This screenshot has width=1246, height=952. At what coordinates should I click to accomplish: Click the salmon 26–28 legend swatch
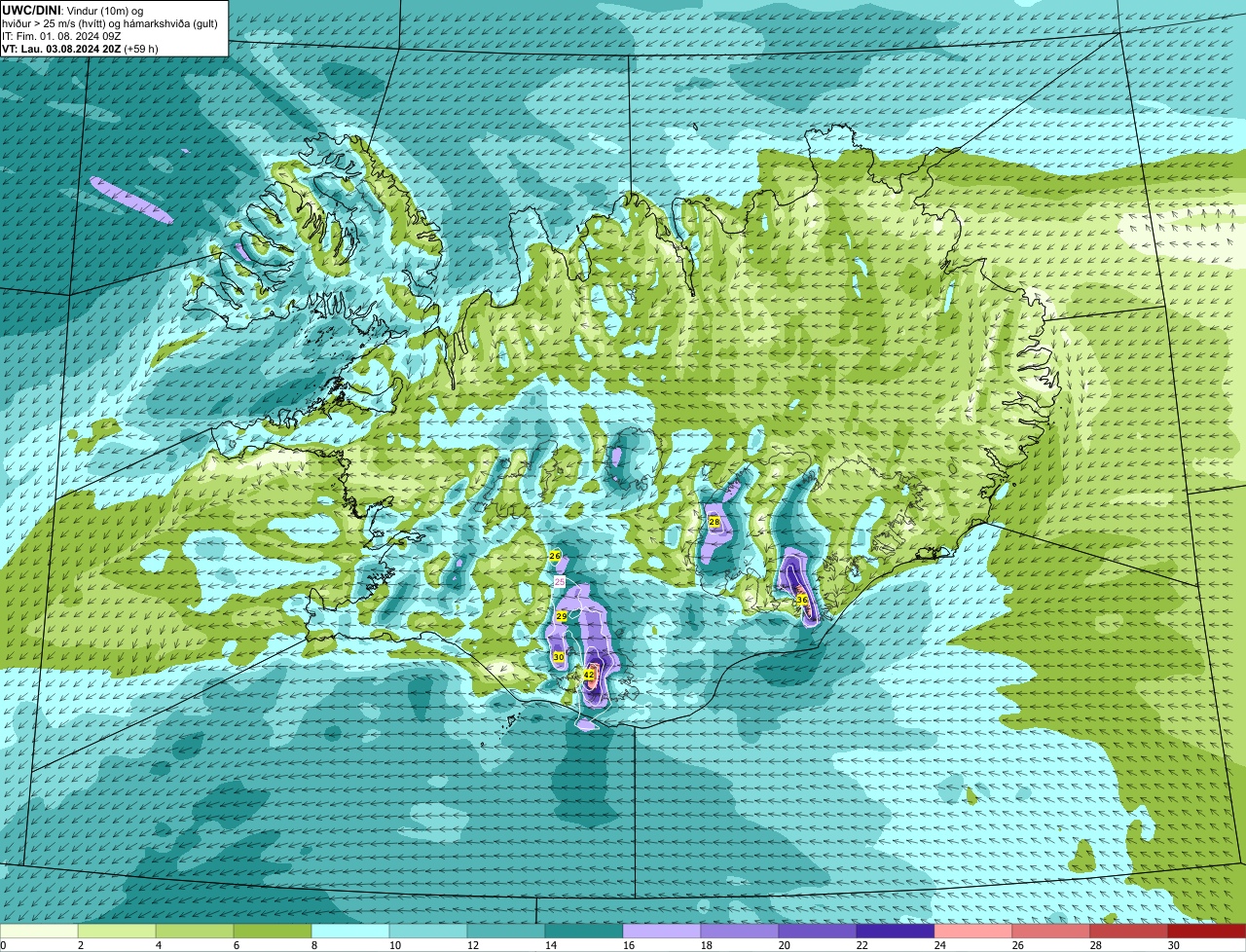(x=1051, y=931)
